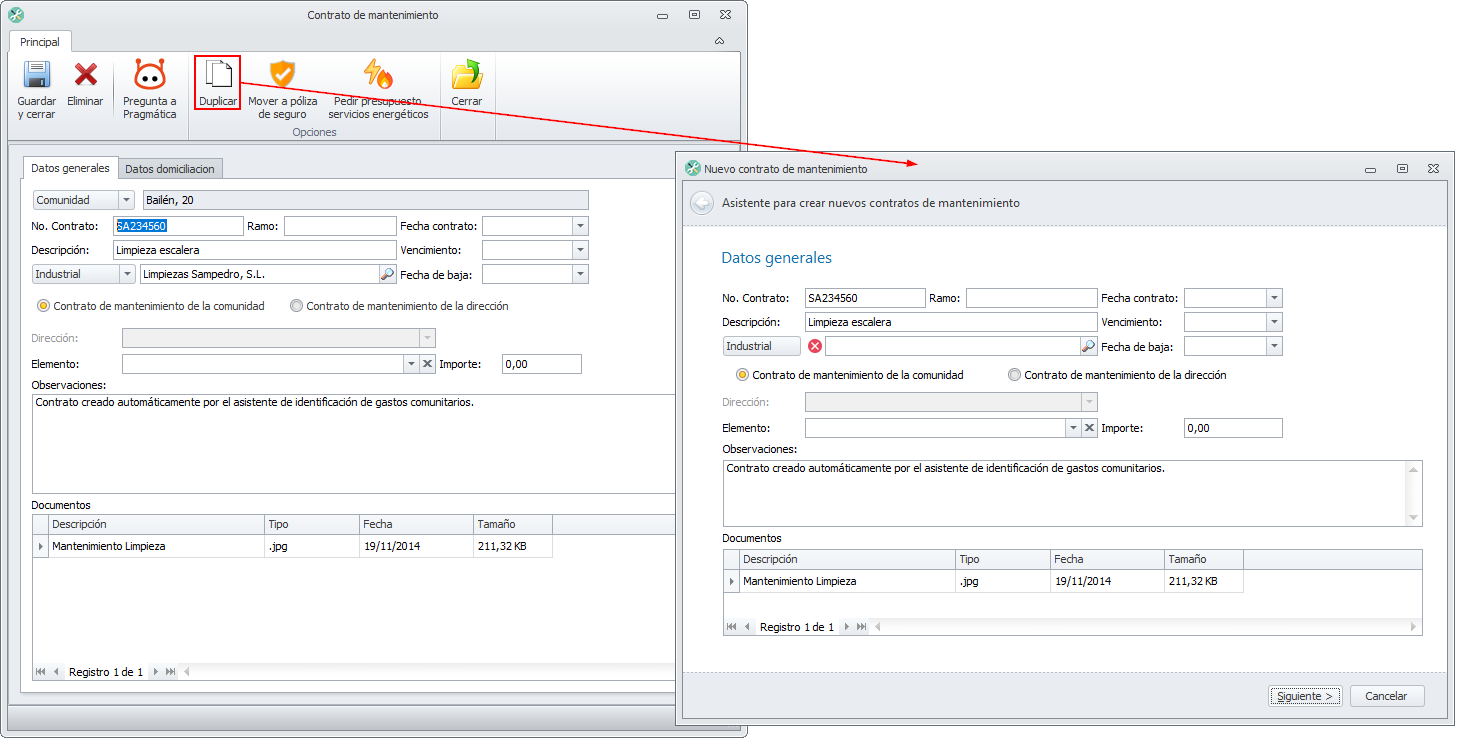Click right arrow of wizard documents horizontal scrollbar
Image resolution: width=1457 pixels, height=740 pixels.
[x=1414, y=627]
